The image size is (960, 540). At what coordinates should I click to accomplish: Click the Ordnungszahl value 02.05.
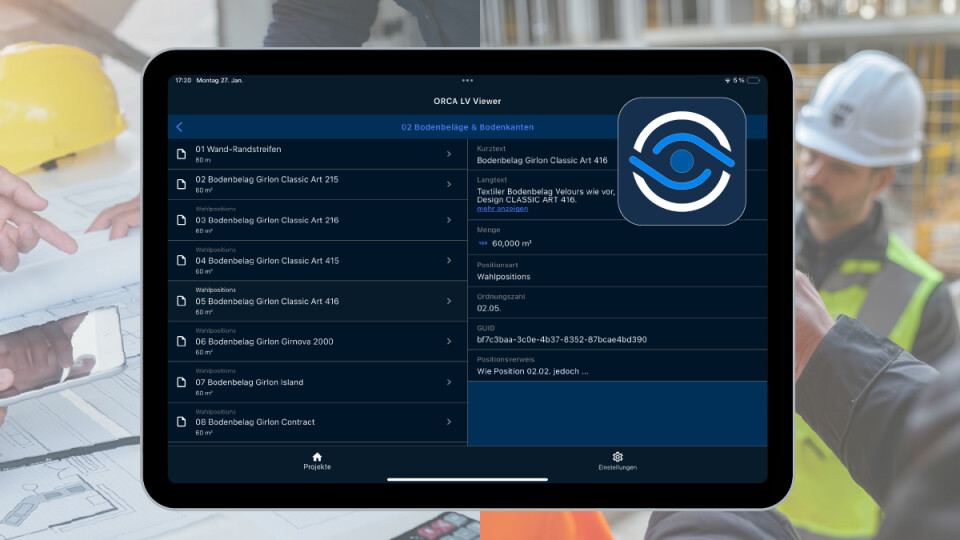pyautogui.click(x=489, y=308)
